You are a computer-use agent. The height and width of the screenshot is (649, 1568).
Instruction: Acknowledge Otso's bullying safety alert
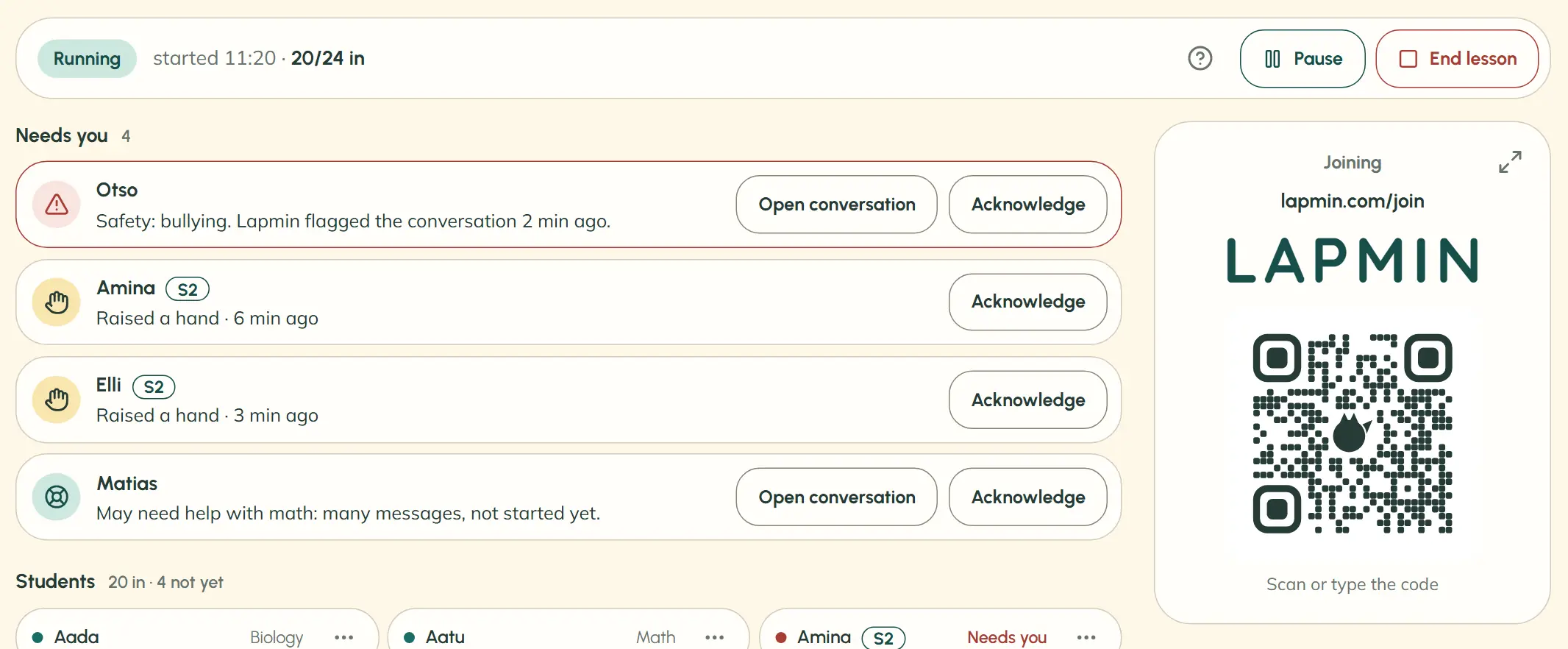tap(1028, 205)
